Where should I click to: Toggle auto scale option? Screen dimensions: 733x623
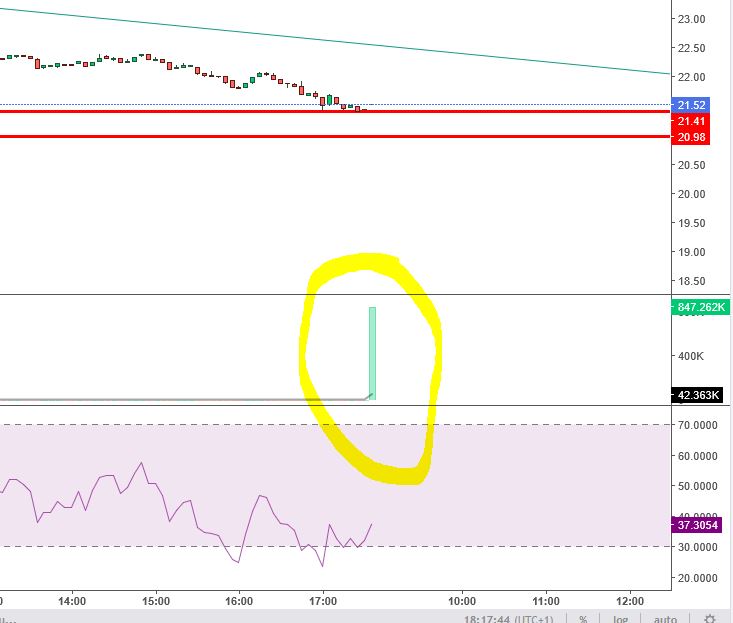coord(664,619)
